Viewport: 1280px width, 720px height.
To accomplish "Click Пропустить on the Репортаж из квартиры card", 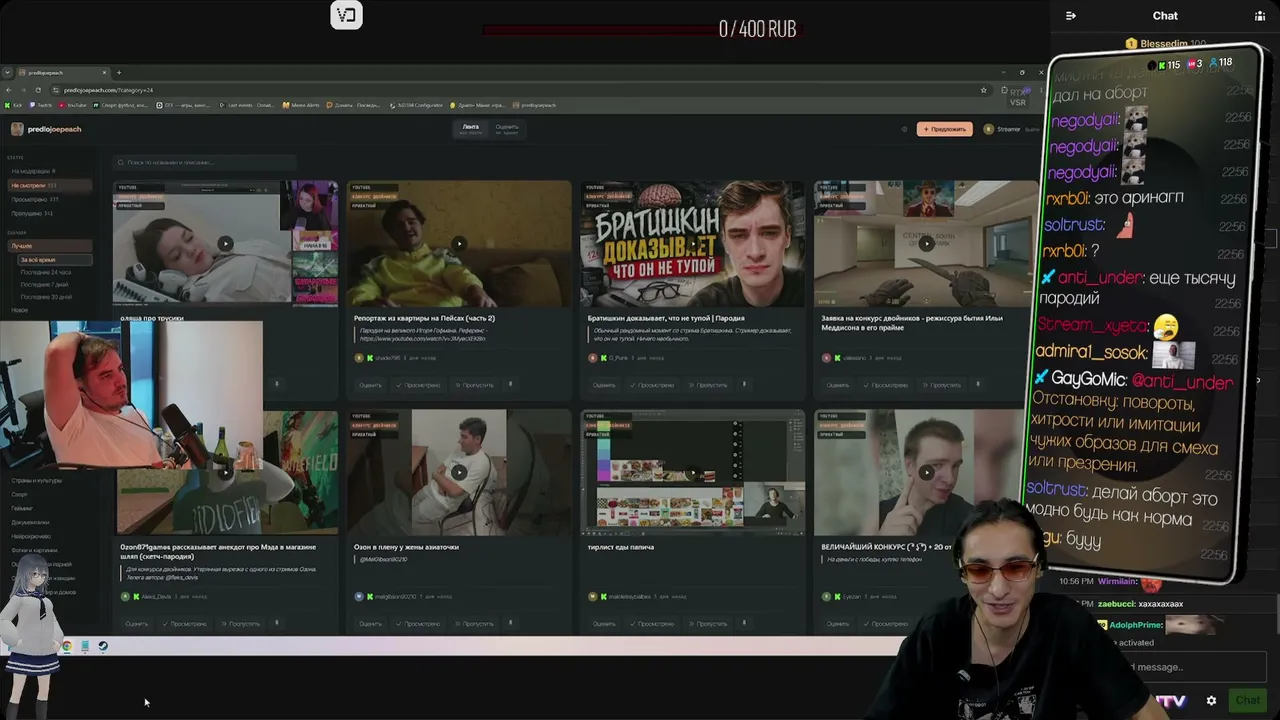I will 474,385.
